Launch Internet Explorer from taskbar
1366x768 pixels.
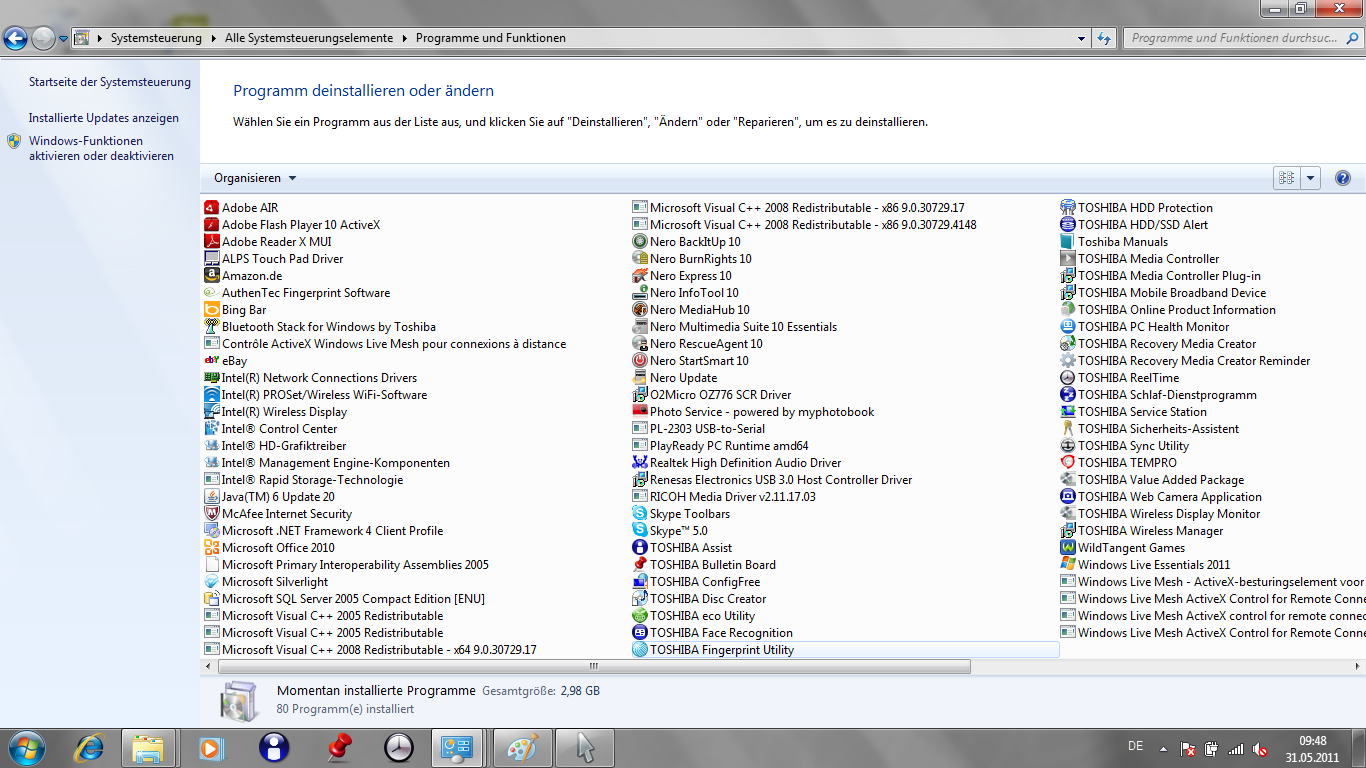tap(90, 748)
